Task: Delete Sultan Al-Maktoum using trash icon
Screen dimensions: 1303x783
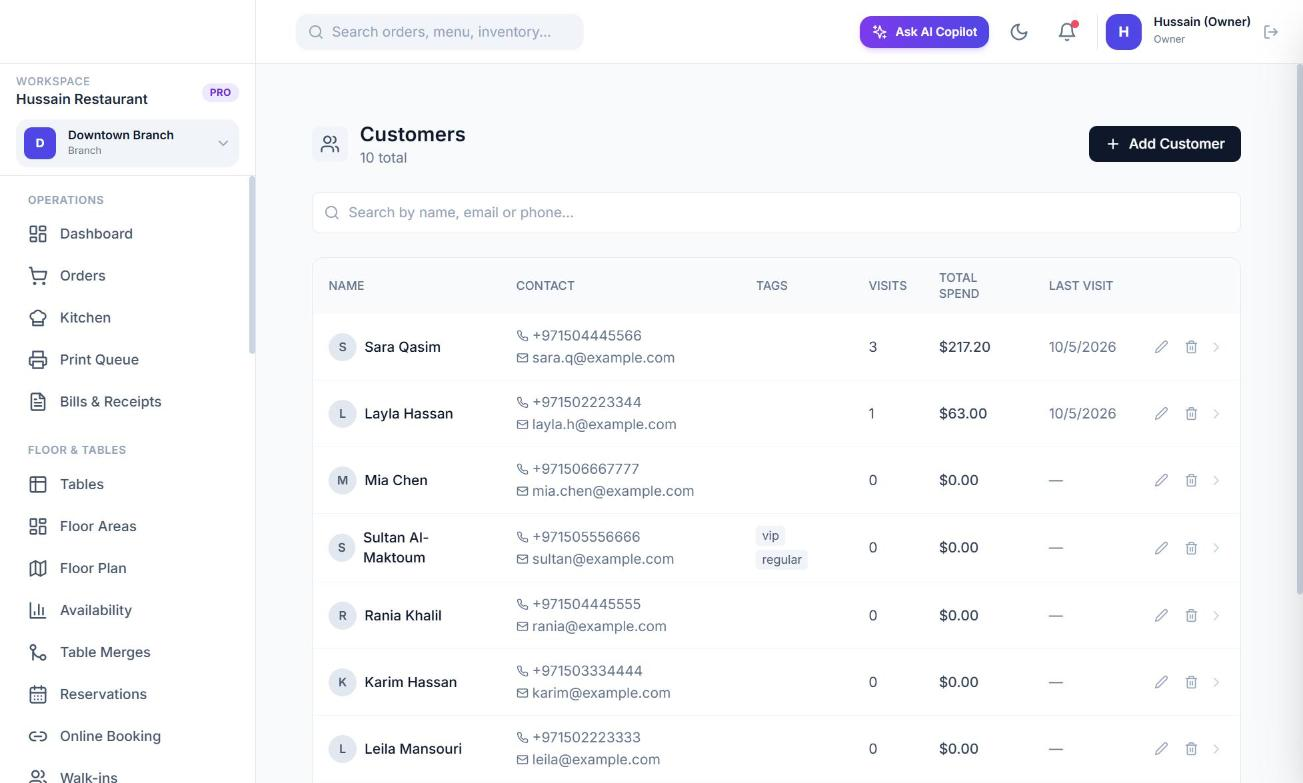Action: point(1191,548)
